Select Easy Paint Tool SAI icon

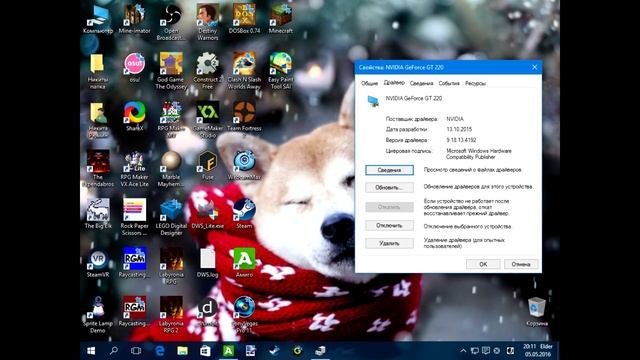coord(281,71)
